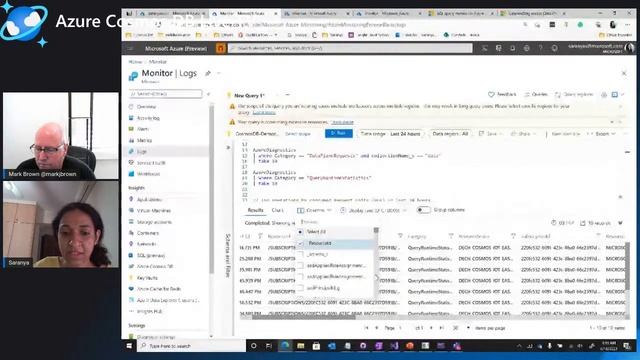The width and height of the screenshot is (640, 360).
Task: Check the fifth column option checkbox
Action: (301, 277)
